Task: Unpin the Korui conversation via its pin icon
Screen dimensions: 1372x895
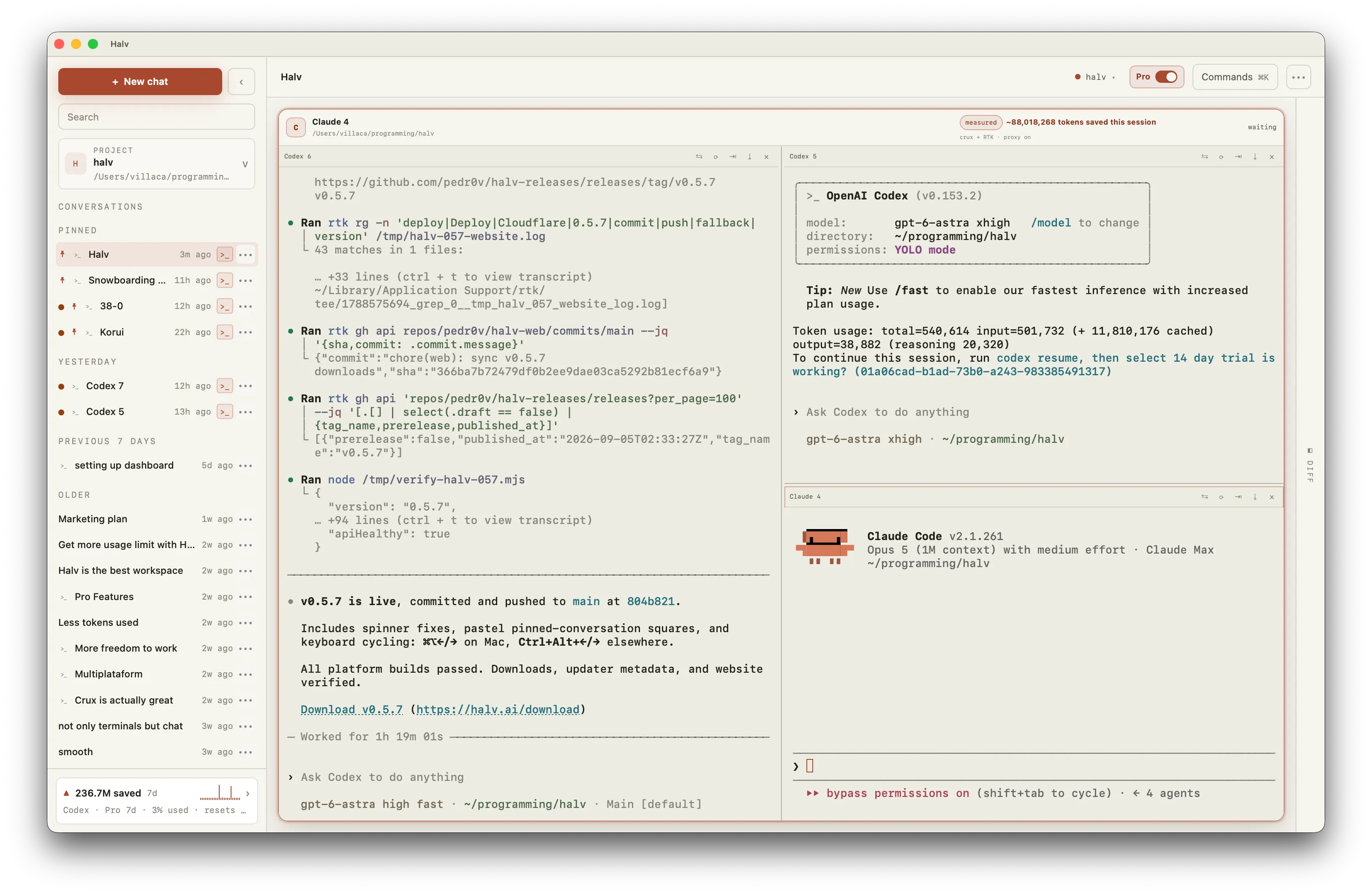Action: [x=74, y=332]
